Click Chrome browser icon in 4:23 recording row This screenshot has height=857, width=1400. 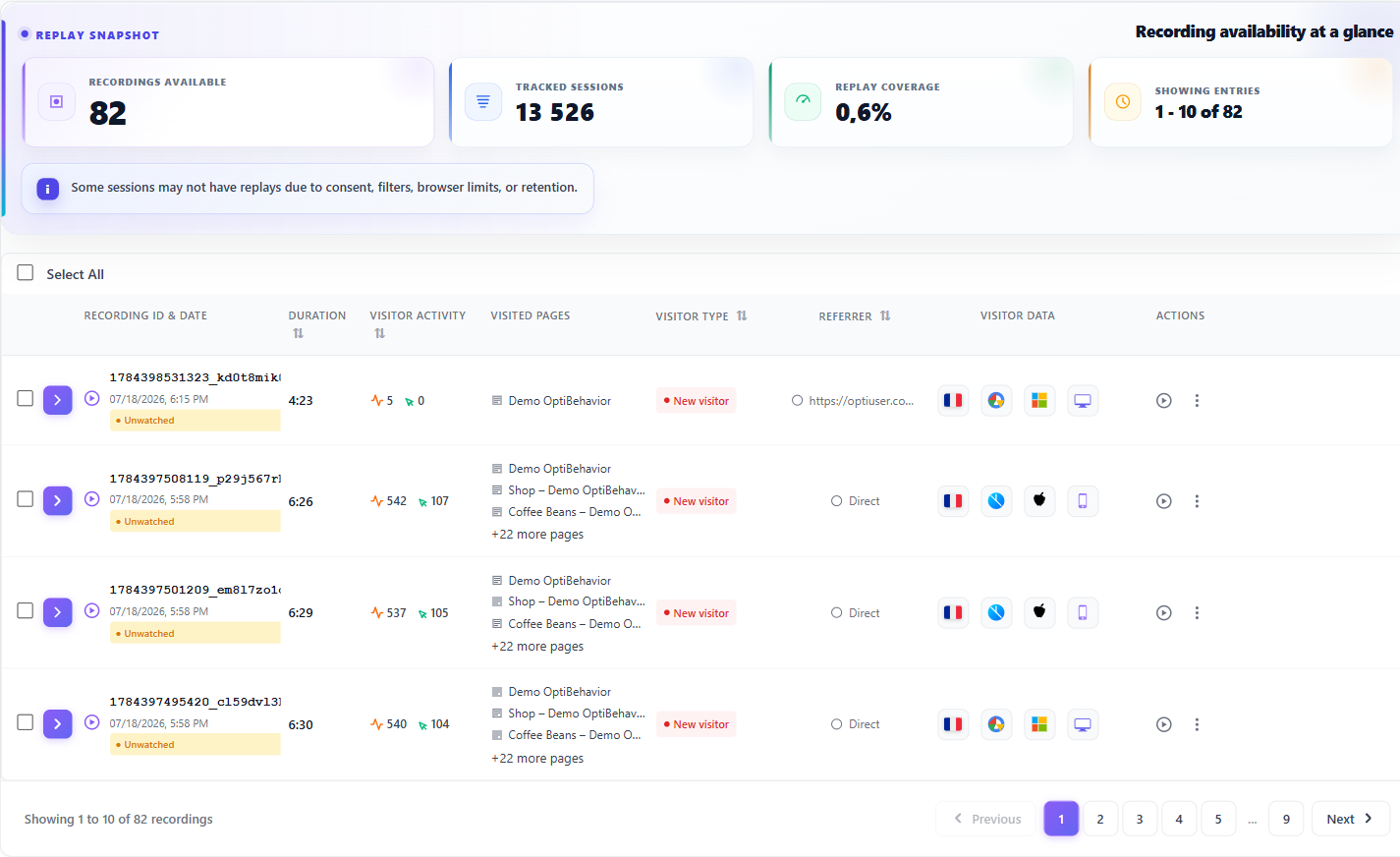996,400
